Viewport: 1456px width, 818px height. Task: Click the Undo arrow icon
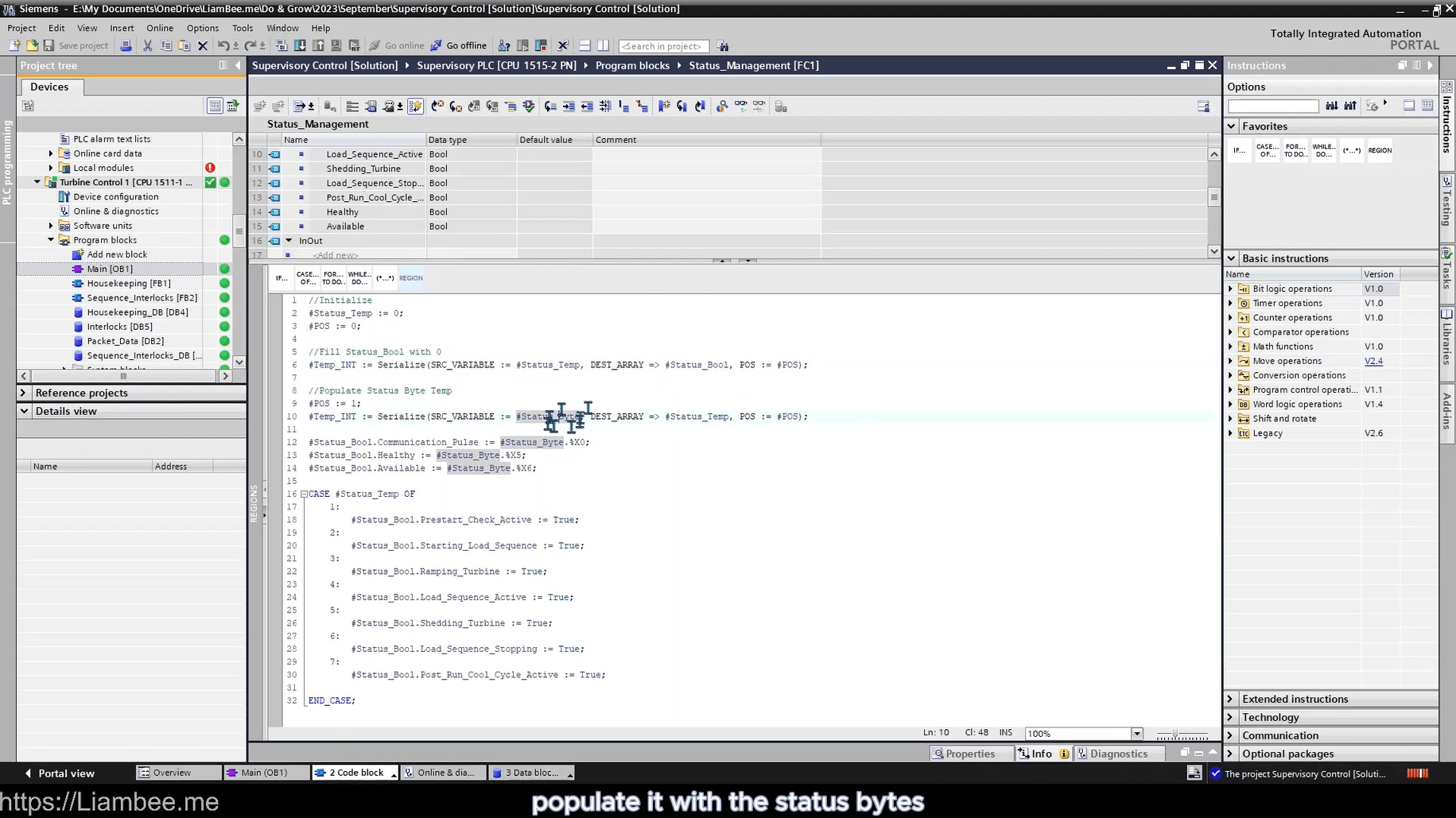223,46
